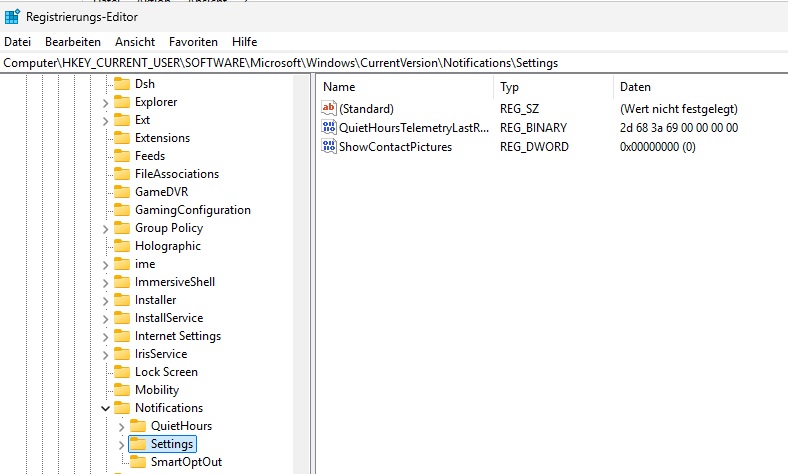Screen dimensions: 788x474
Task: Click the tree pane vertical scrollbar
Action: [301, 274]
